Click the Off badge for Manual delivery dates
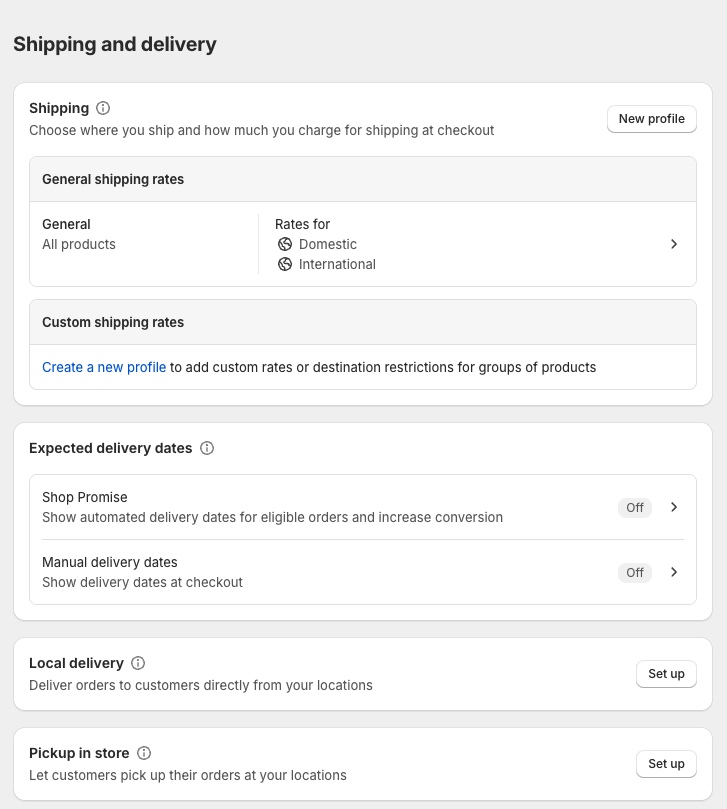Image resolution: width=727 pixels, height=809 pixels. [x=635, y=572]
